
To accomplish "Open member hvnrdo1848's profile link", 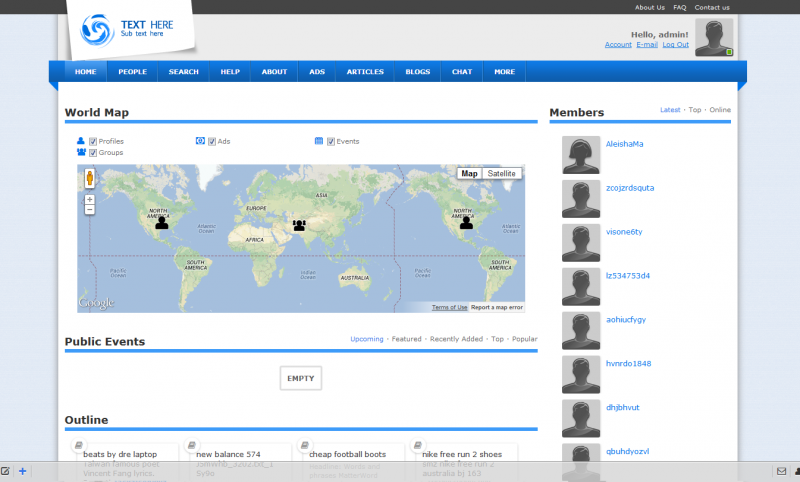I will click(x=628, y=363).
